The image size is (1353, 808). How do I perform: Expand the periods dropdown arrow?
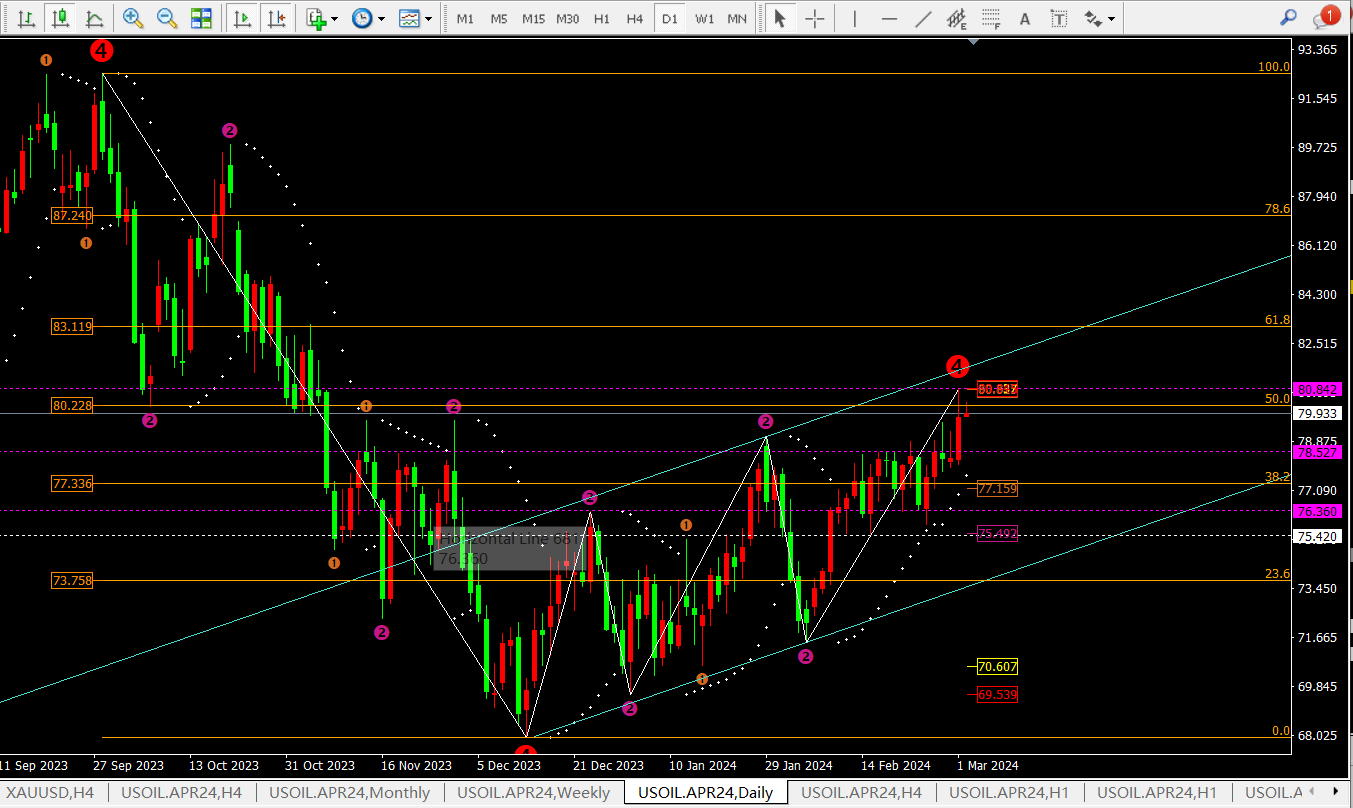tap(380, 18)
